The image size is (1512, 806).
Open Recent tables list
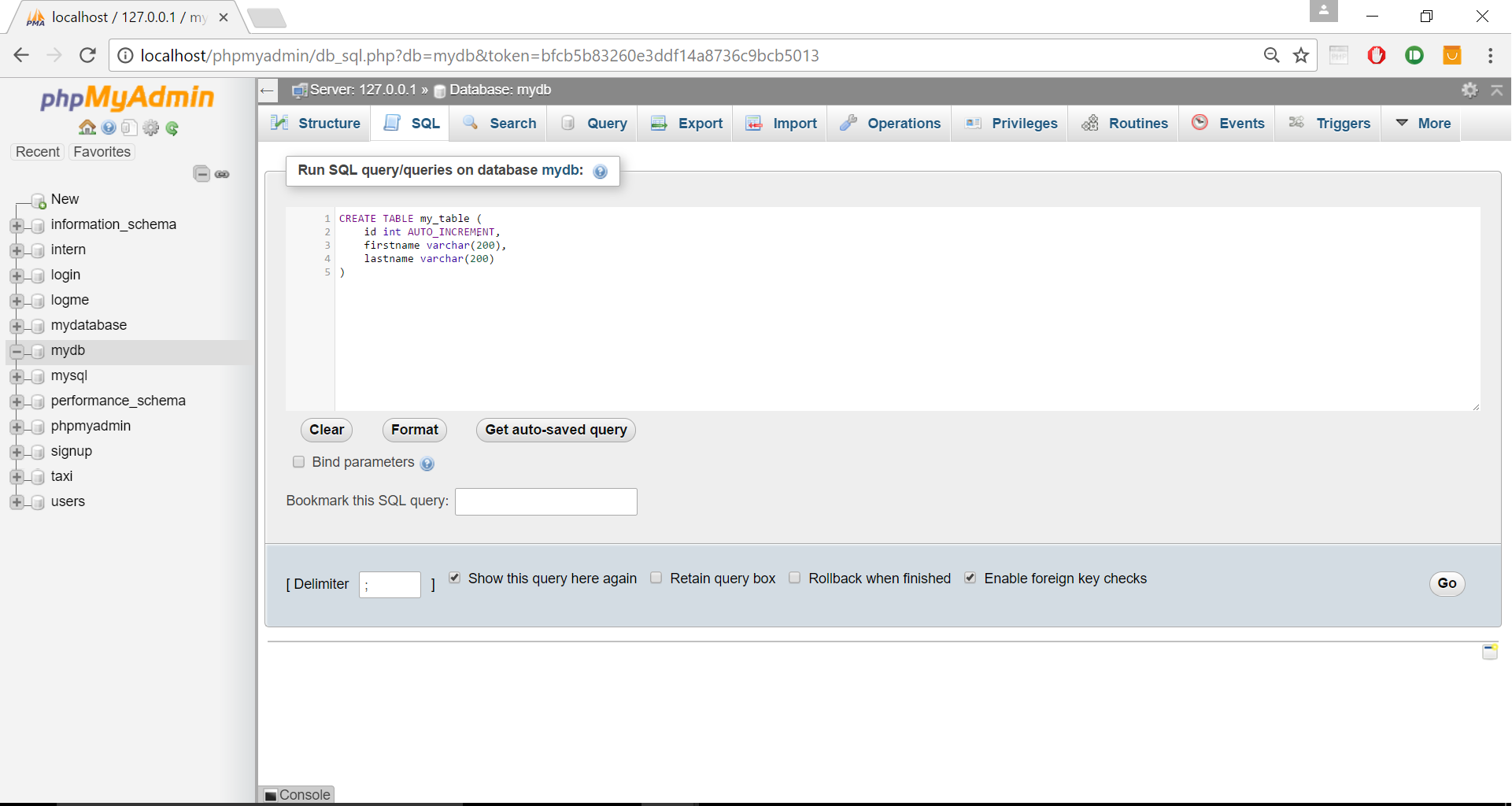37,152
